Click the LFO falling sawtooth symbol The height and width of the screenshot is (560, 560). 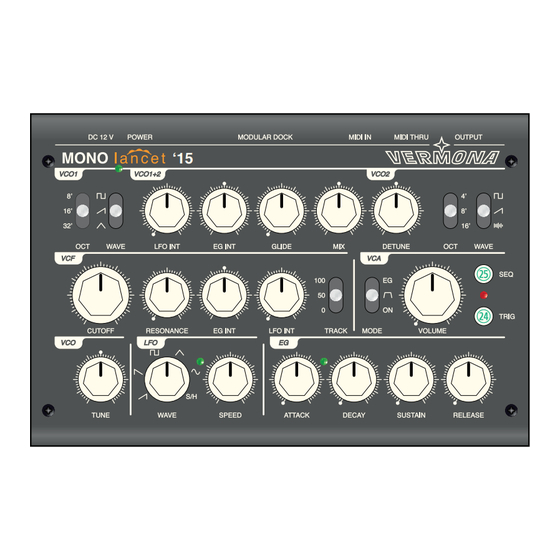click(138, 372)
